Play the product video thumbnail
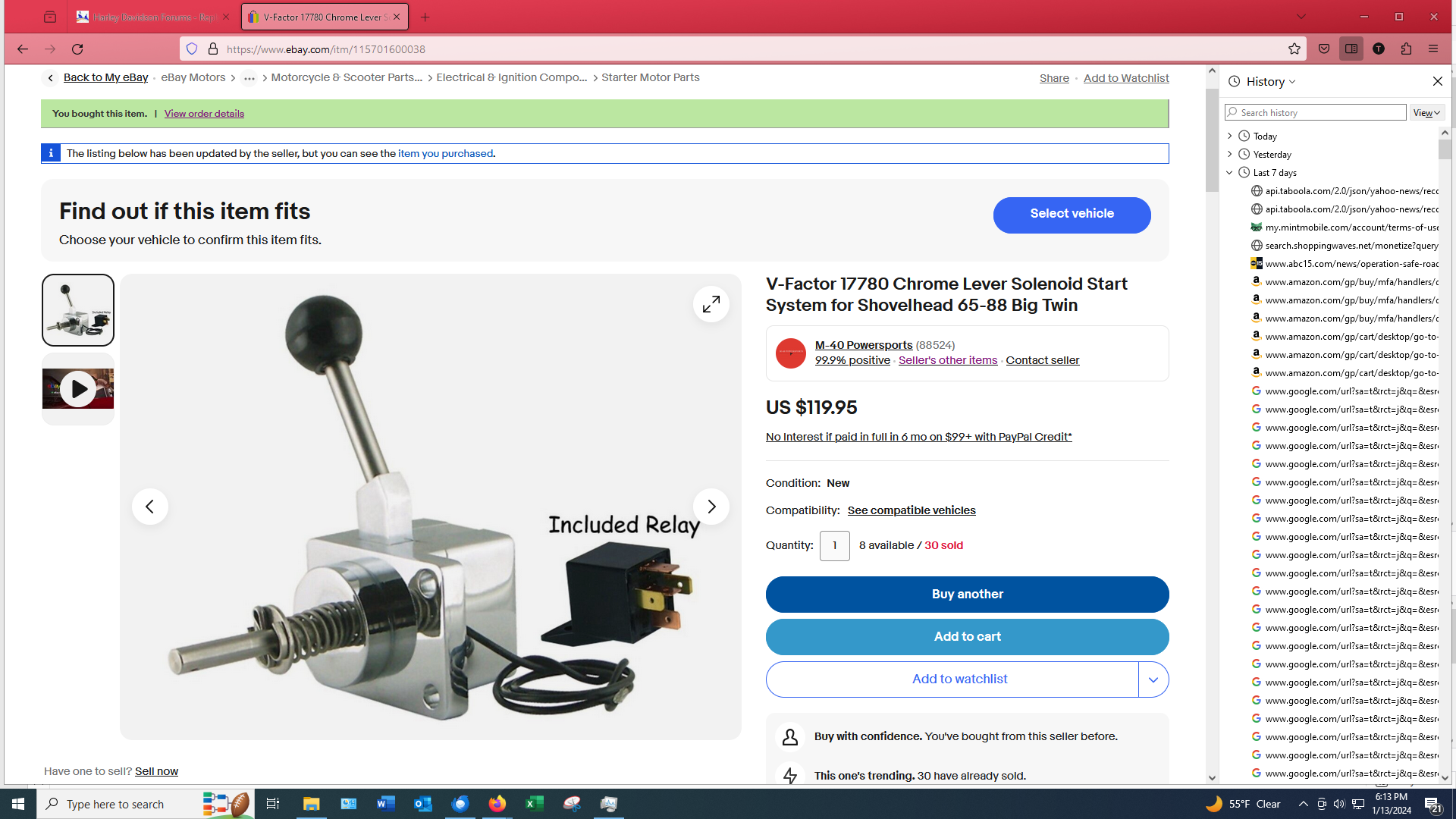Image resolution: width=1456 pixels, height=819 pixels. pos(78,389)
